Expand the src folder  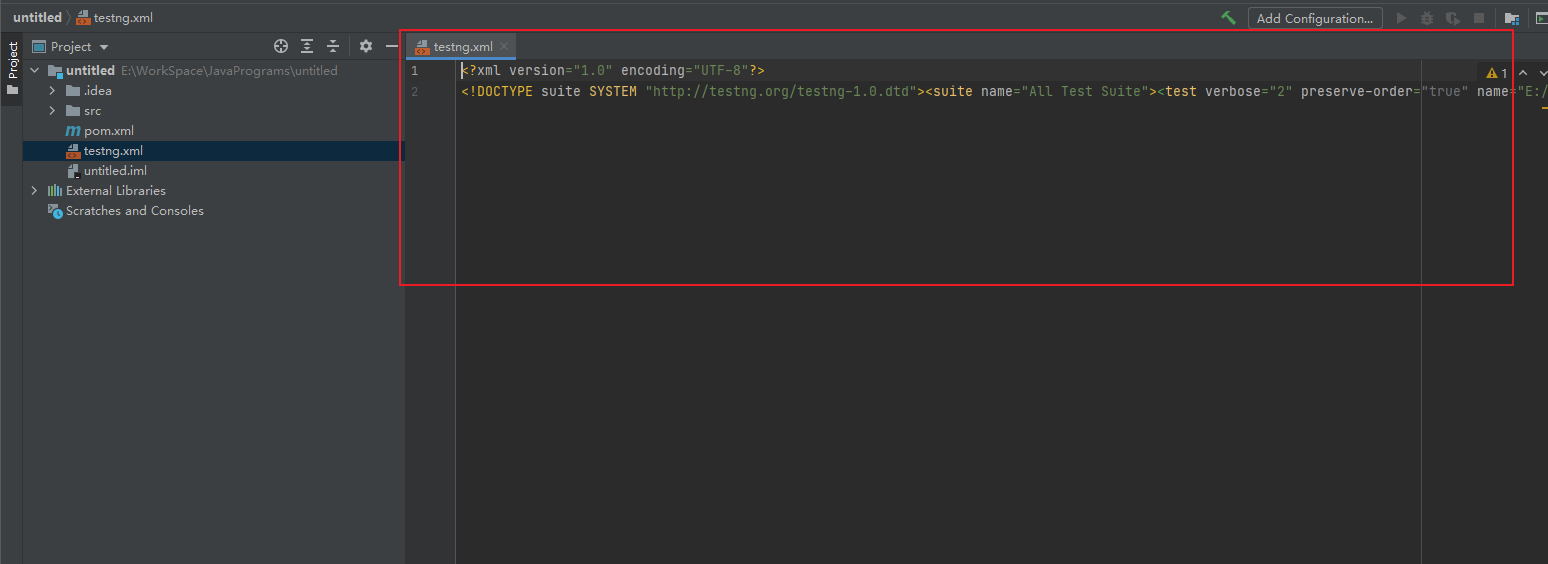point(52,111)
